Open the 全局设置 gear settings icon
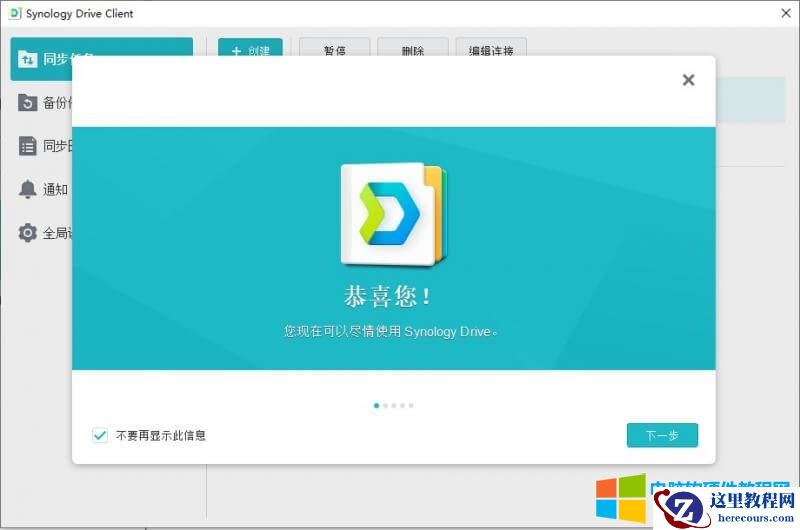Viewport: 800px width, 530px height. tap(28, 233)
